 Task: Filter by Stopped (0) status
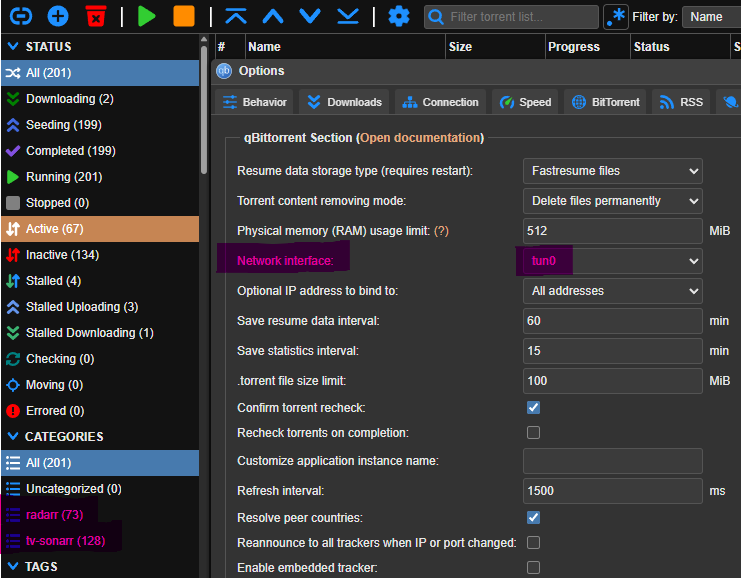pyautogui.click(x=100, y=203)
